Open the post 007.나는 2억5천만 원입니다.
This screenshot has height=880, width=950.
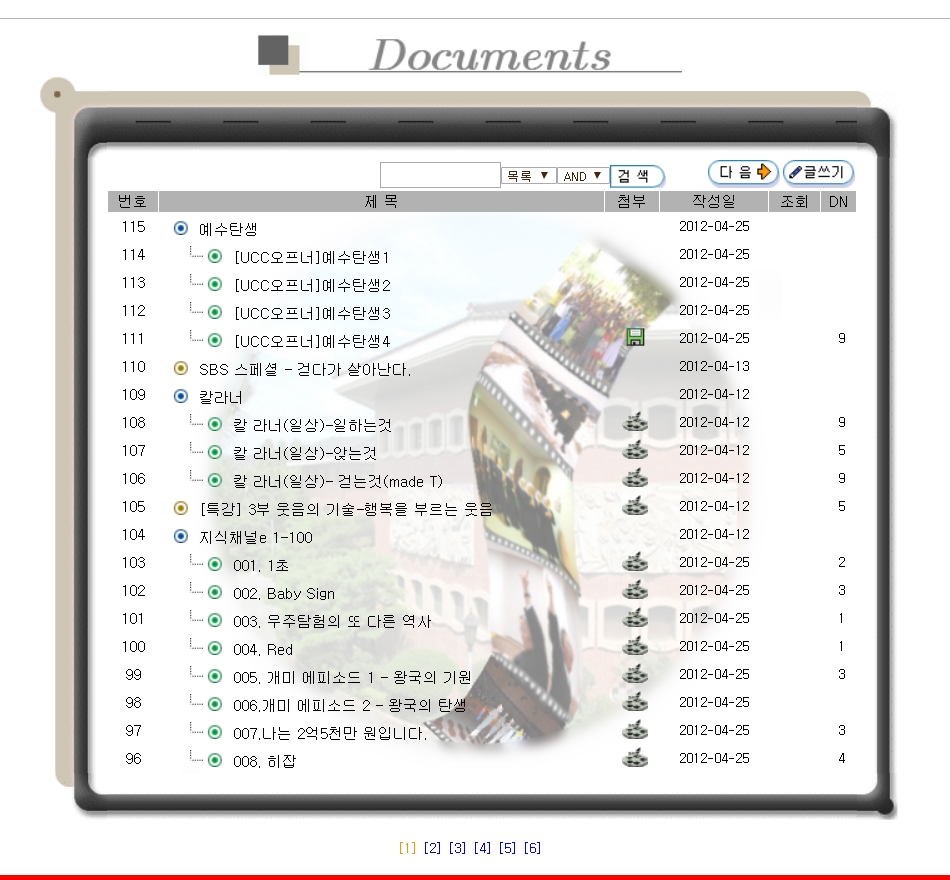[330, 733]
